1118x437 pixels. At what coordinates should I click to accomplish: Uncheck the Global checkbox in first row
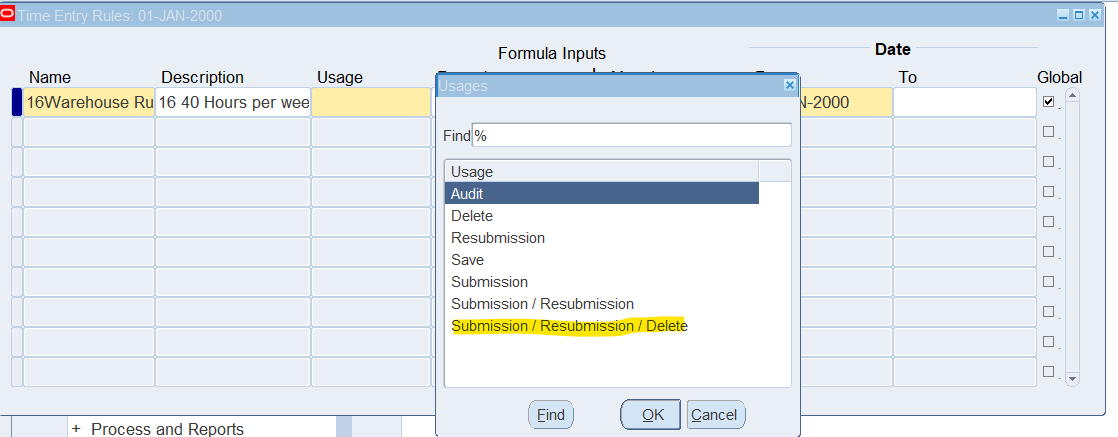pyautogui.click(x=1048, y=102)
